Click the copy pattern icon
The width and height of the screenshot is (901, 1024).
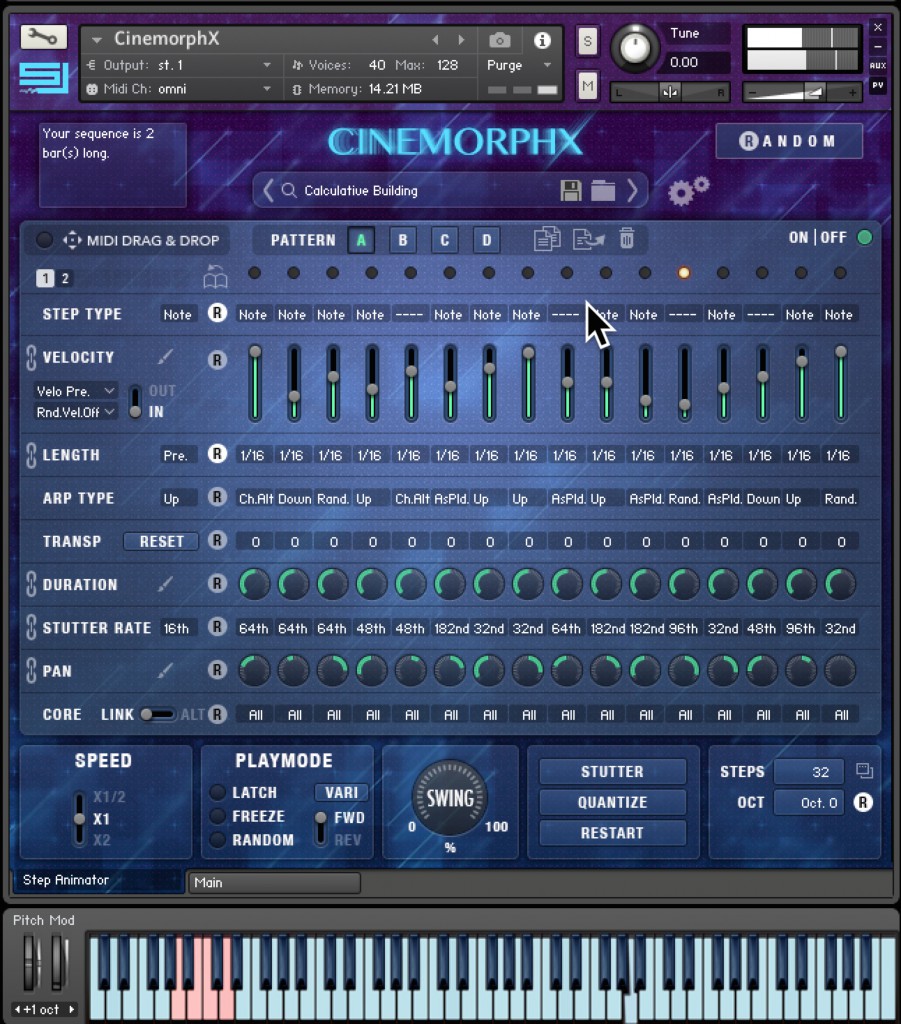click(x=546, y=239)
